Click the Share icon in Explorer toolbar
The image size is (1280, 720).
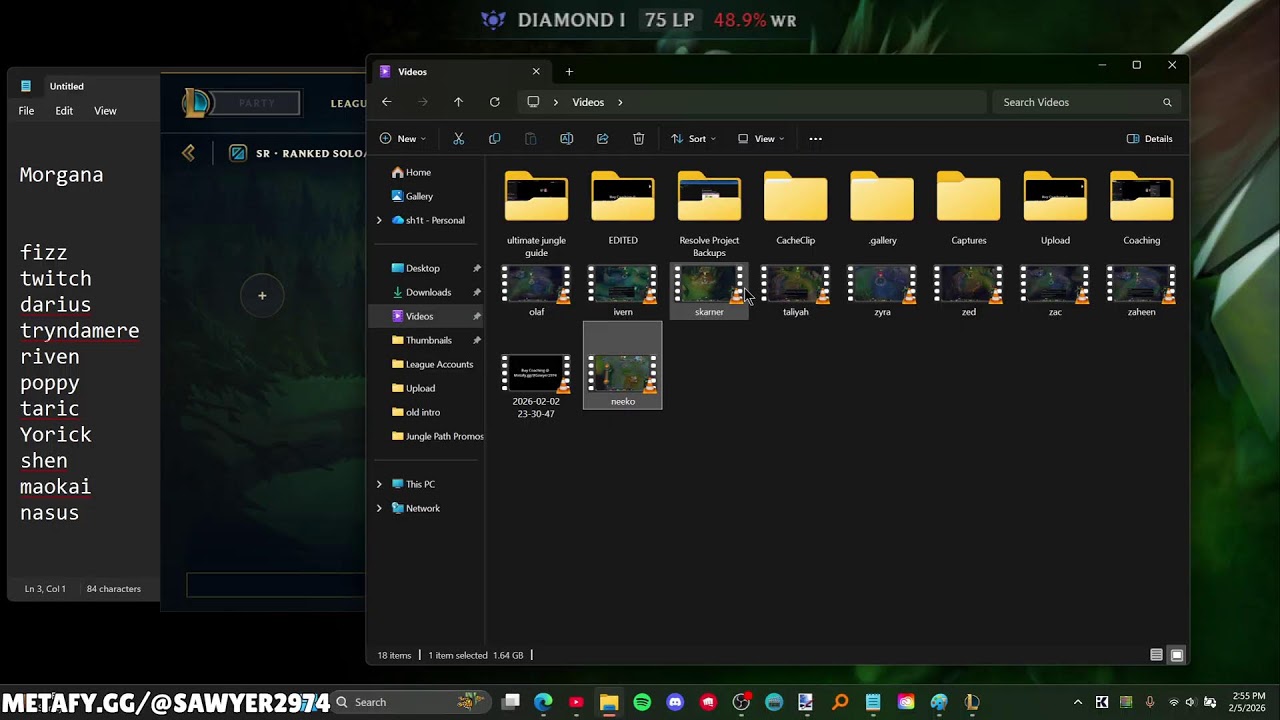(603, 139)
